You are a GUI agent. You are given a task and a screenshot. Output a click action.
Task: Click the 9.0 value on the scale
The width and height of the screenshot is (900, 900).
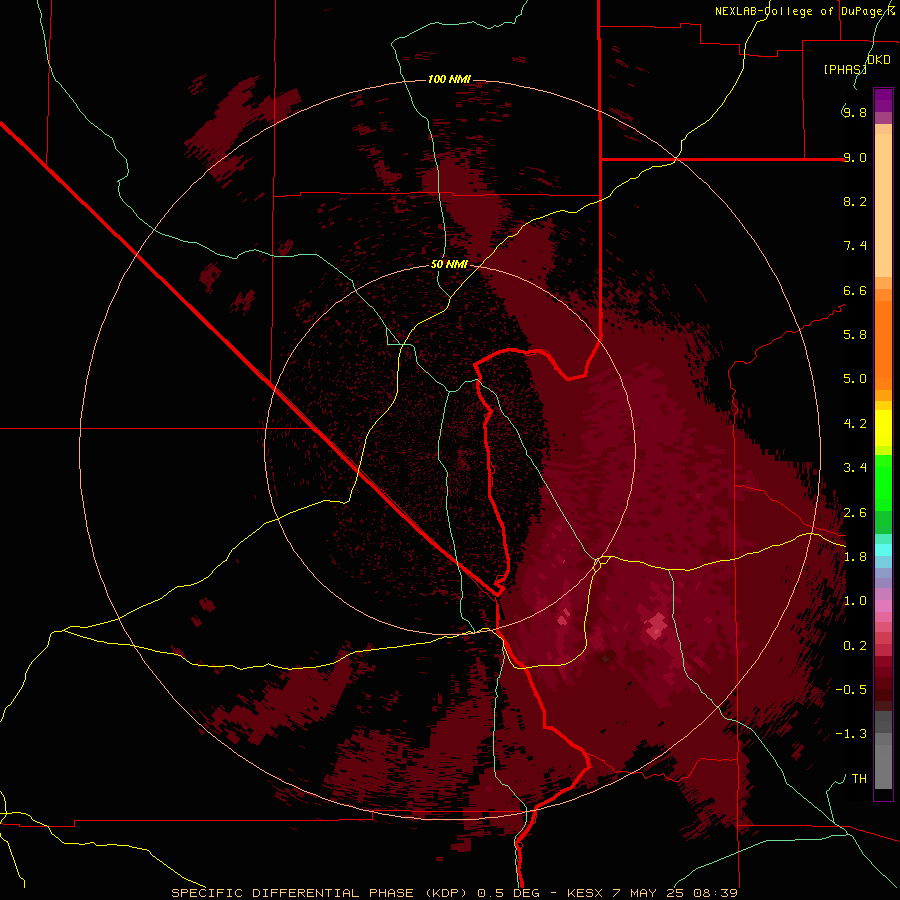tap(855, 157)
